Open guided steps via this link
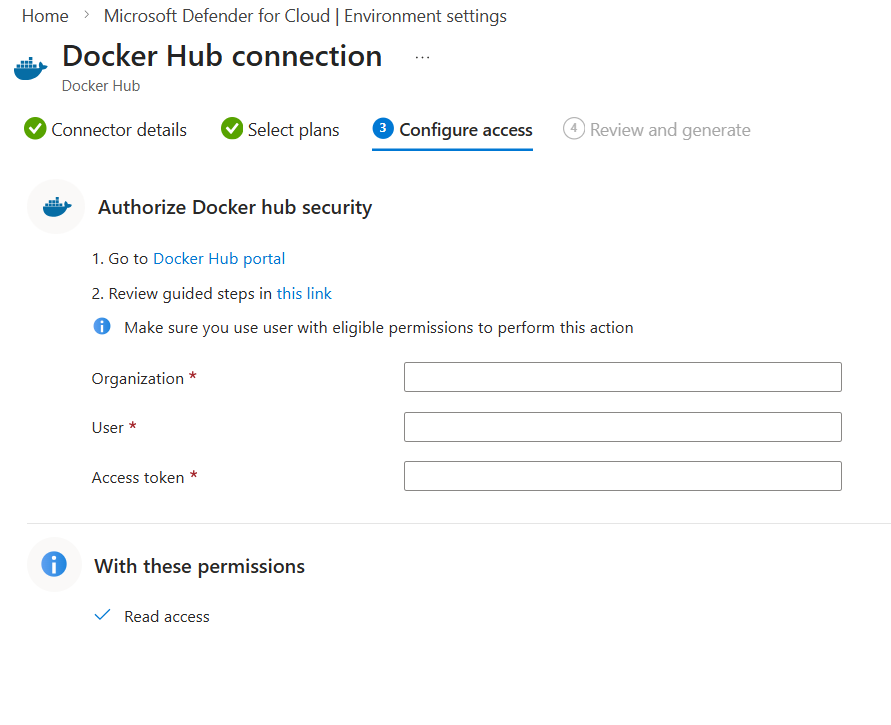This screenshot has width=891, height=725. point(304,293)
